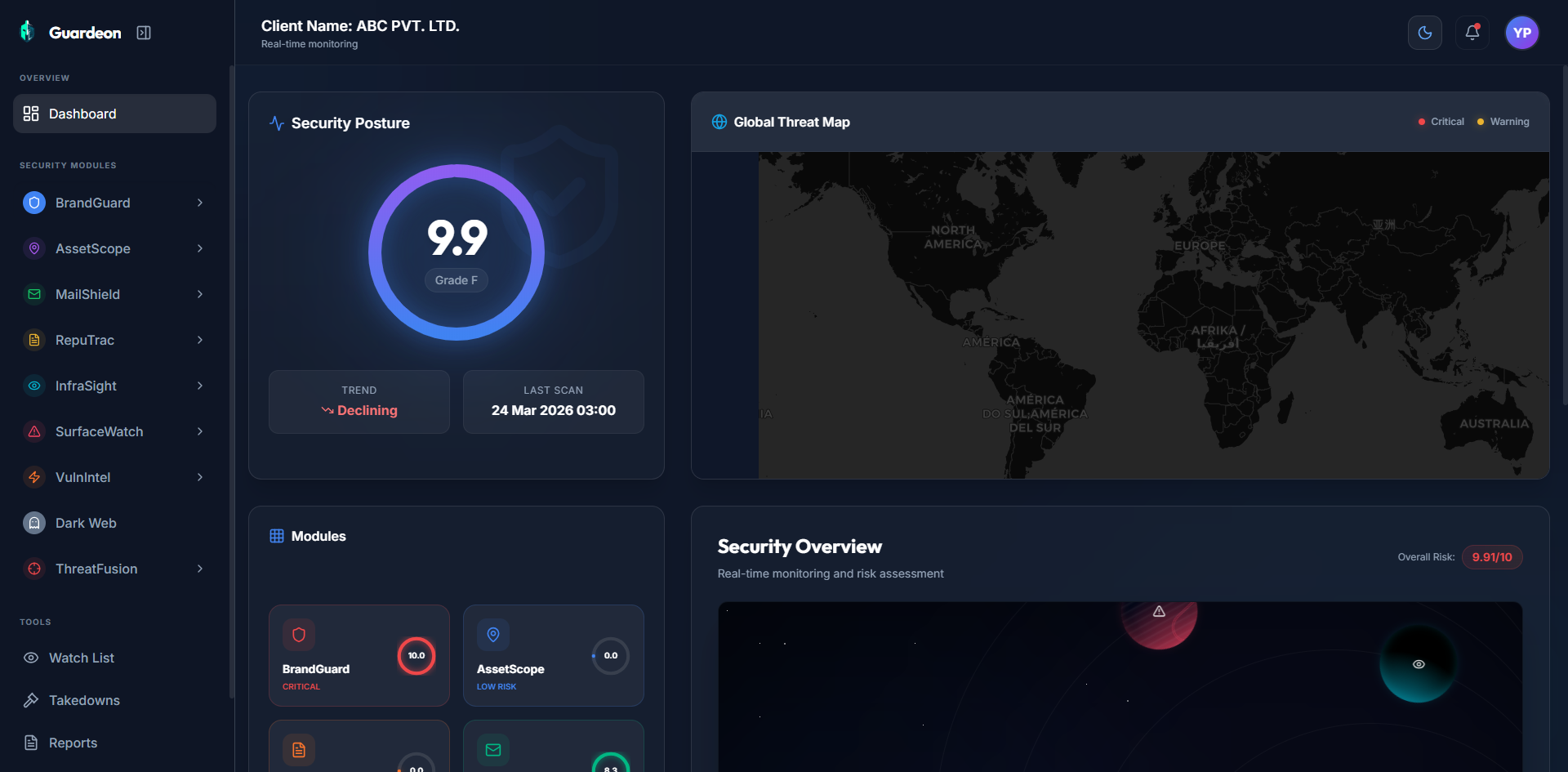Click the BrandGuard card shield icon

coord(299,635)
